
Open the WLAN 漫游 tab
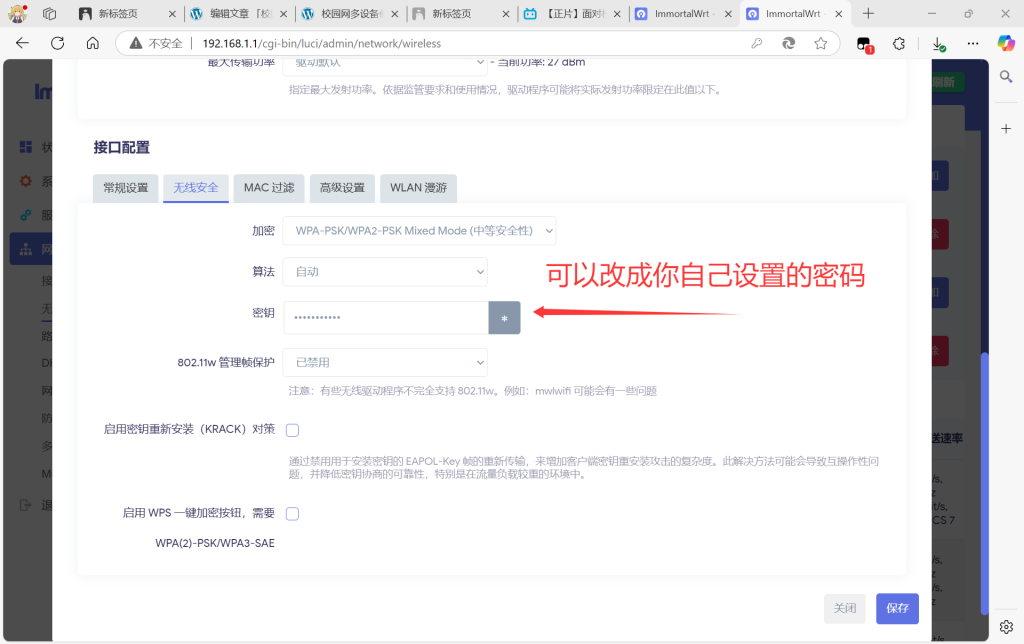(418, 188)
